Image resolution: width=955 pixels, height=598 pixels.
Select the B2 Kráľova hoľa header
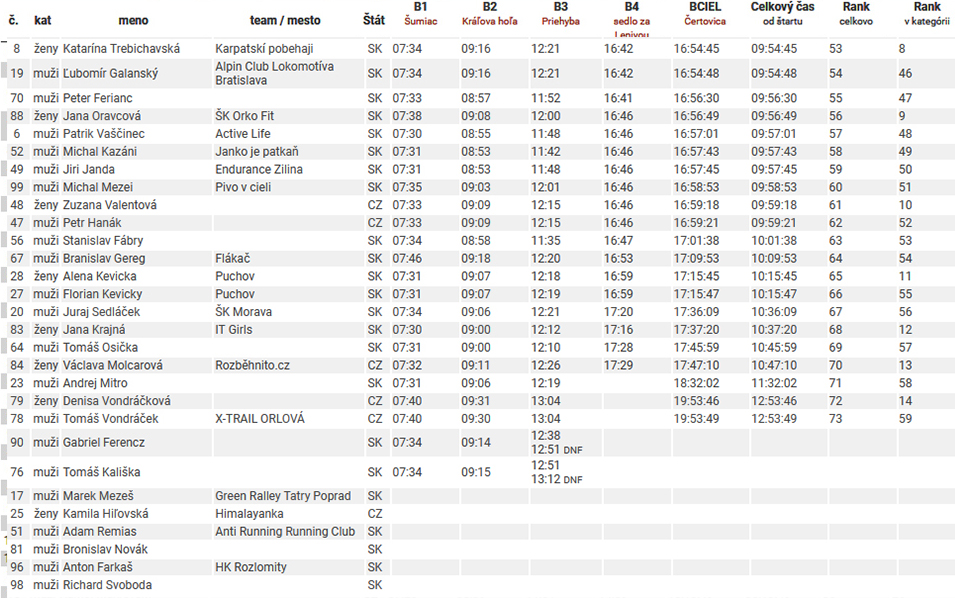(x=489, y=14)
